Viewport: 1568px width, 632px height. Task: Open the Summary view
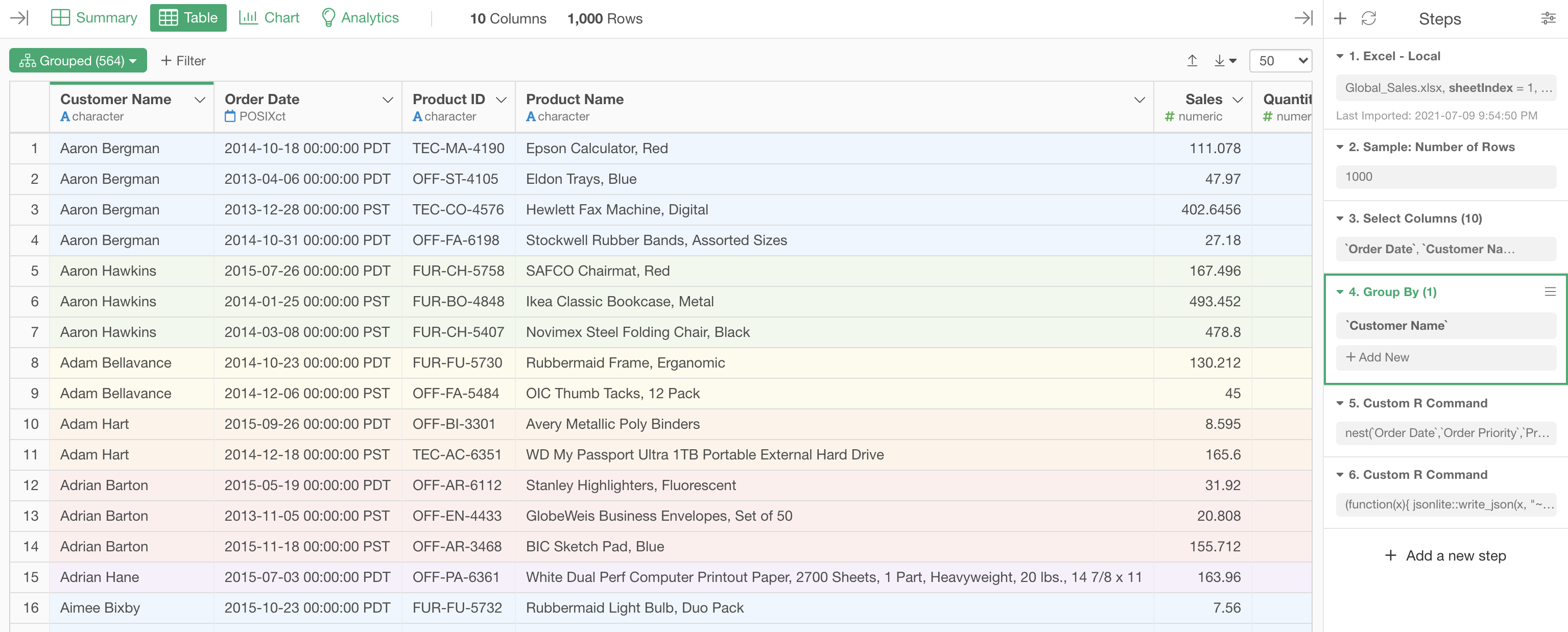pyautogui.click(x=94, y=18)
